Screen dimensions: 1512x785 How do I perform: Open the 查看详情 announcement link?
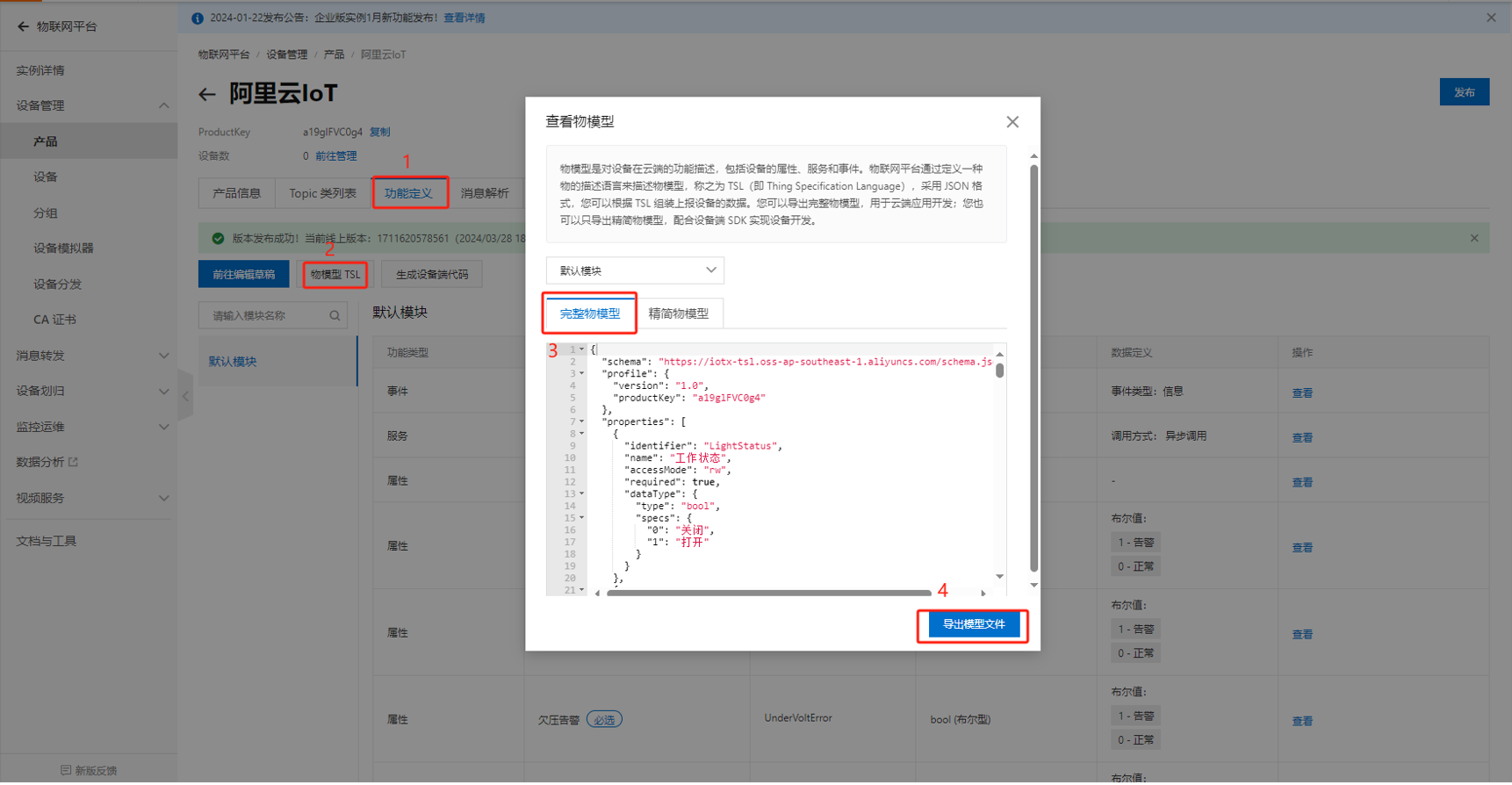tap(464, 18)
